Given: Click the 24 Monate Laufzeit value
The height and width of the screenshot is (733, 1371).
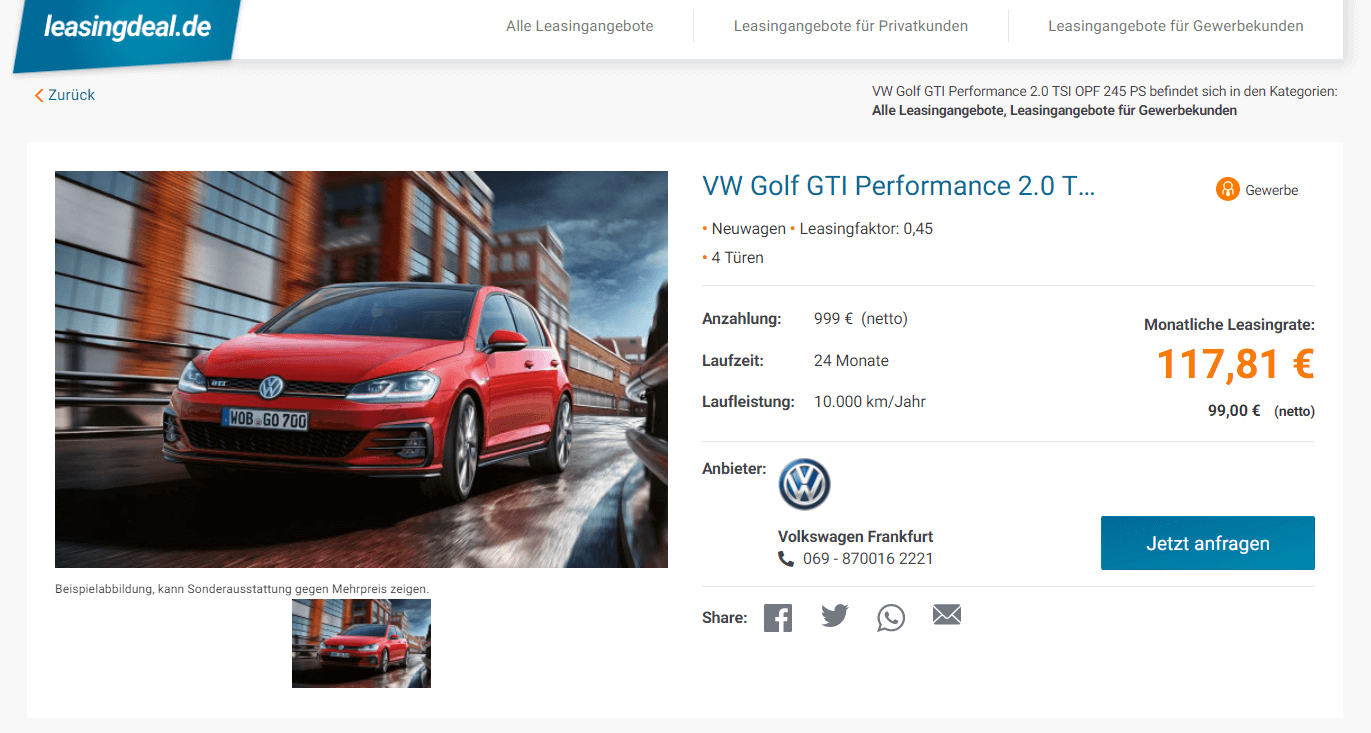Looking at the screenshot, I should click(x=851, y=361).
